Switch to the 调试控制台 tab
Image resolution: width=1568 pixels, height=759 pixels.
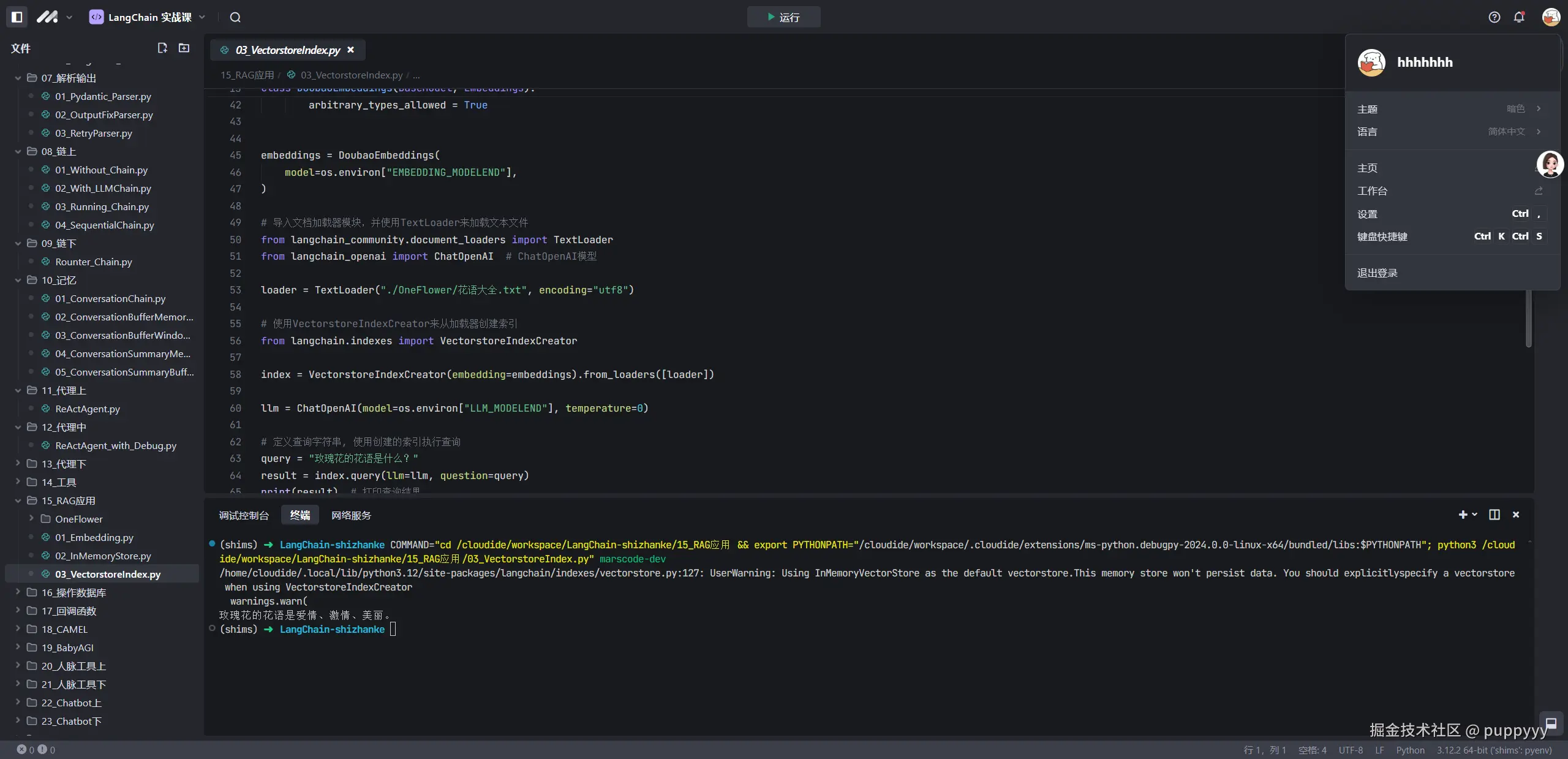point(244,515)
